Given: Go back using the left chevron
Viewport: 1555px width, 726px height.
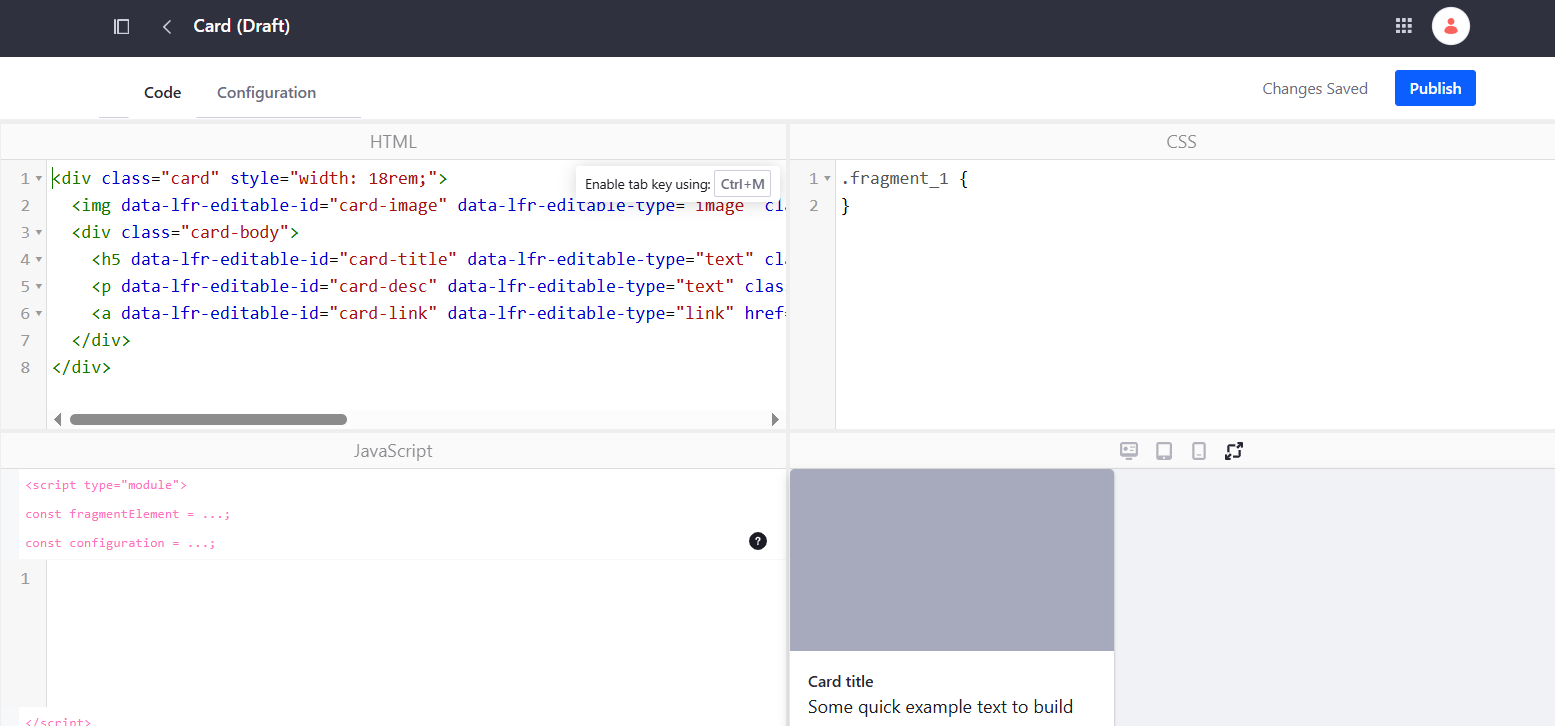Looking at the screenshot, I should click(x=167, y=27).
